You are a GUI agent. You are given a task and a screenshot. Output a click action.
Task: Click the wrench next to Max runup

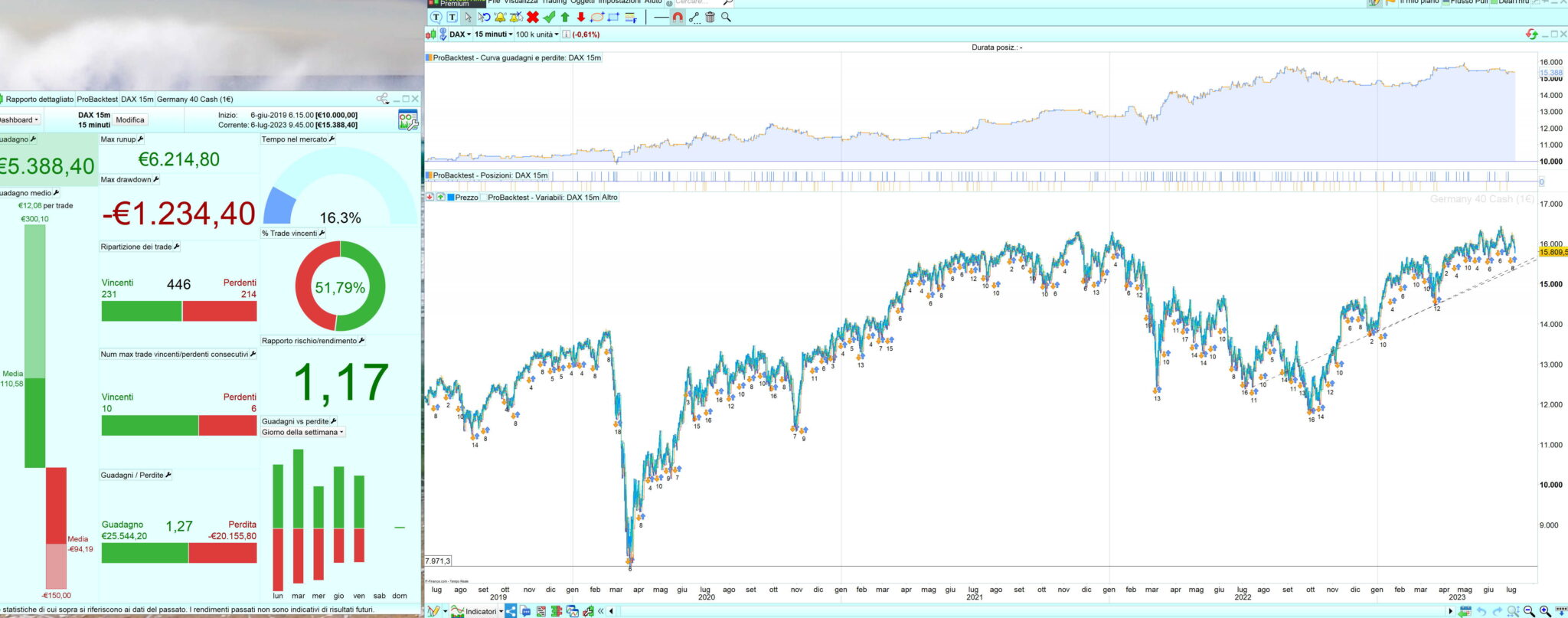pyautogui.click(x=141, y=139)
